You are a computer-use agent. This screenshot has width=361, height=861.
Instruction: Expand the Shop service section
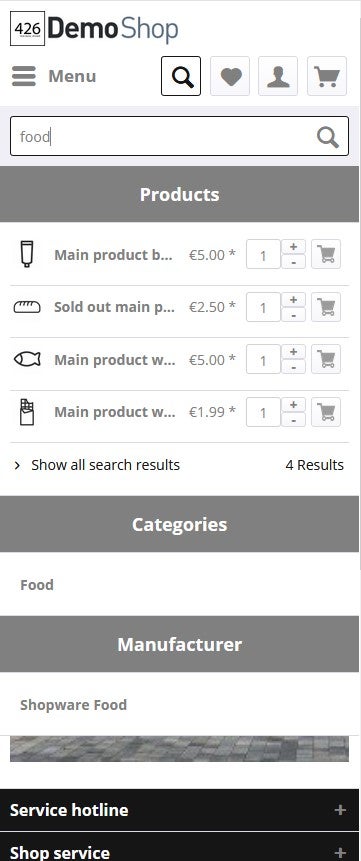(179, 849)
